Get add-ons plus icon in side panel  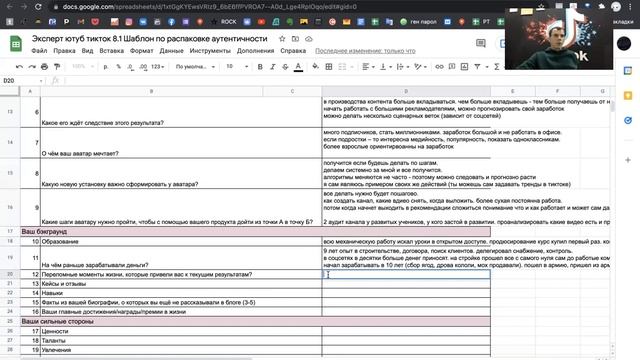tap(628, 160)
